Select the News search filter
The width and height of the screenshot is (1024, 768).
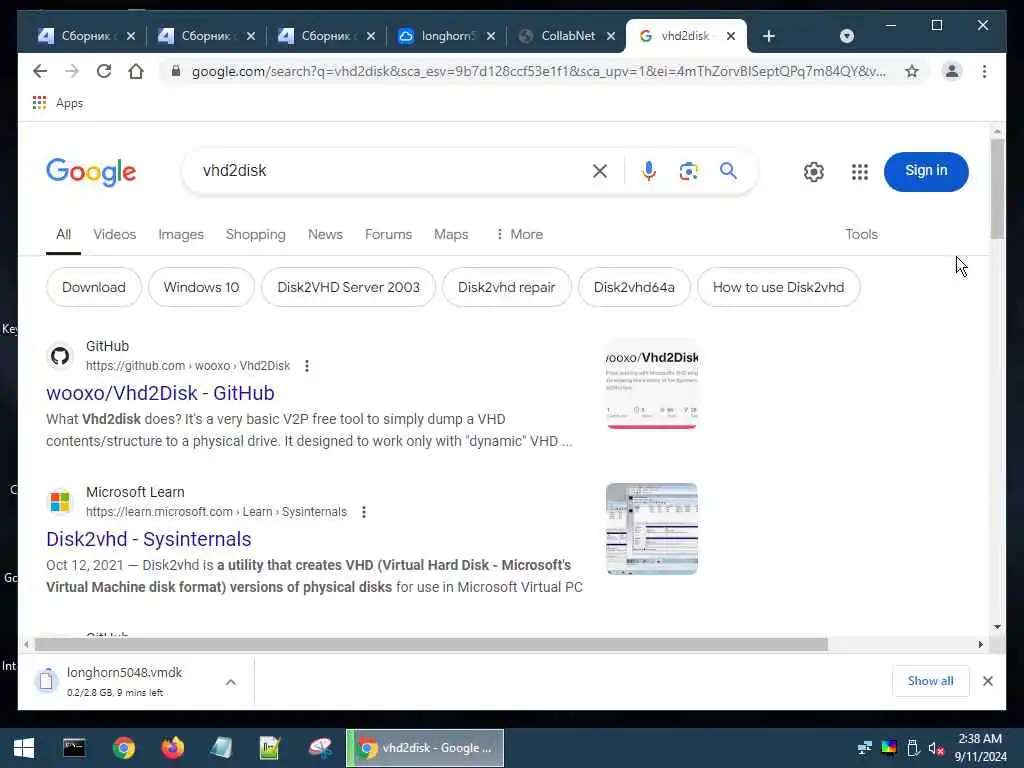325,234
